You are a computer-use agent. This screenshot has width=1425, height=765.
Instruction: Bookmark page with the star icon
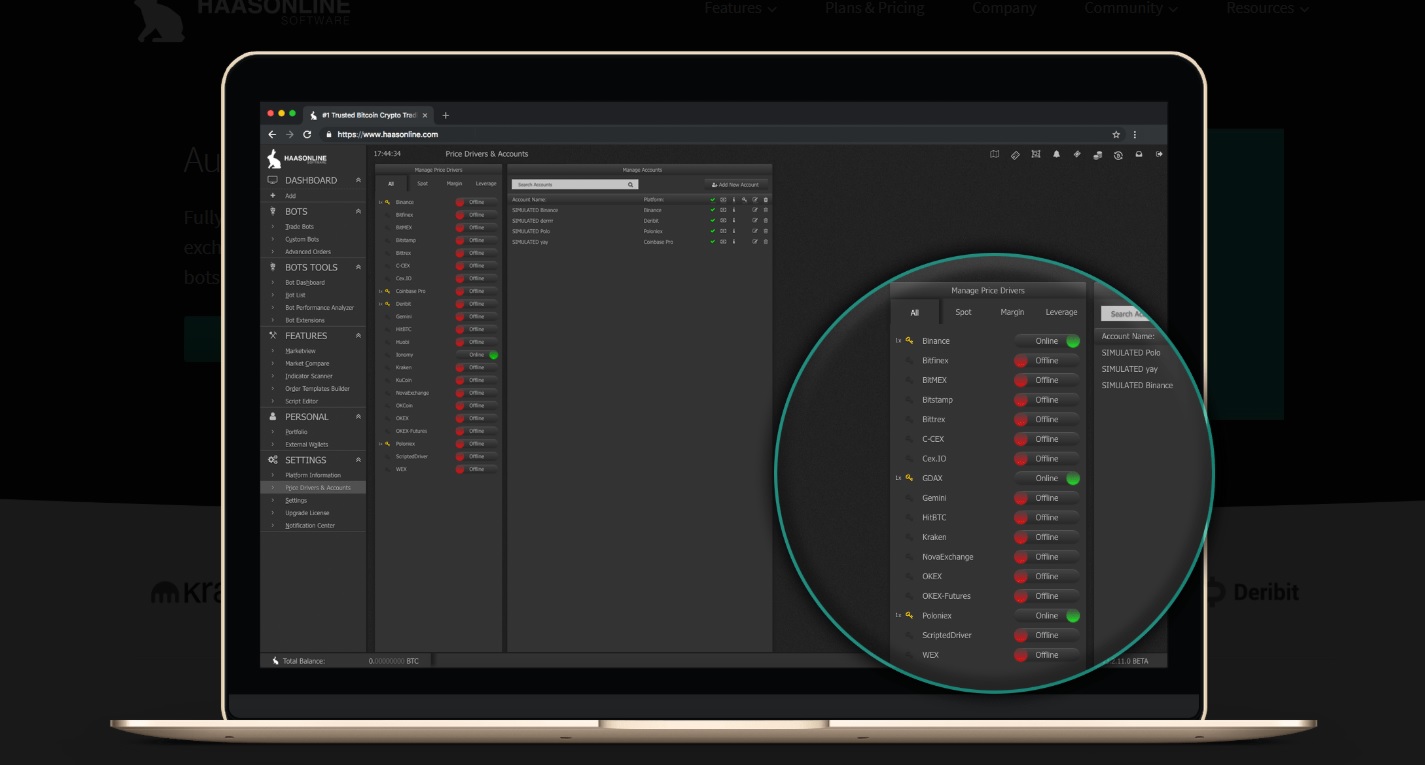(x=1116, y=134)
